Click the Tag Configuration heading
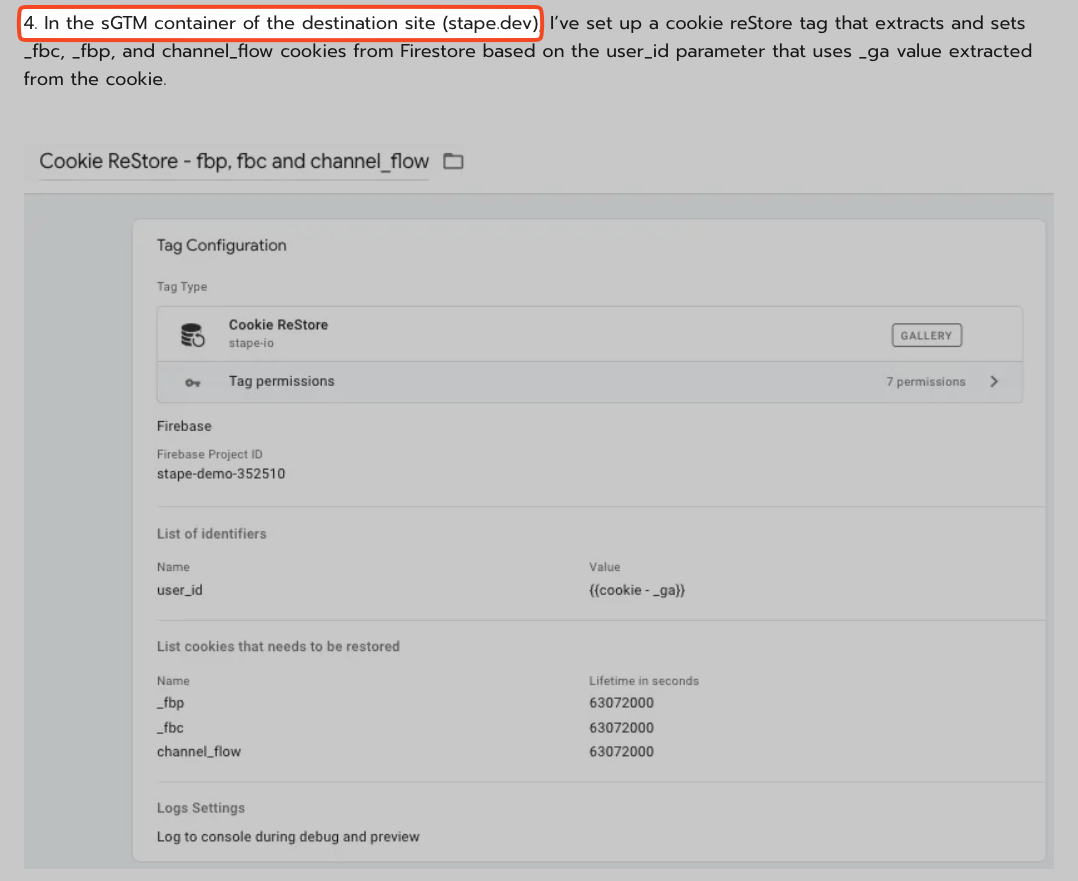 (x=221, y=246)
